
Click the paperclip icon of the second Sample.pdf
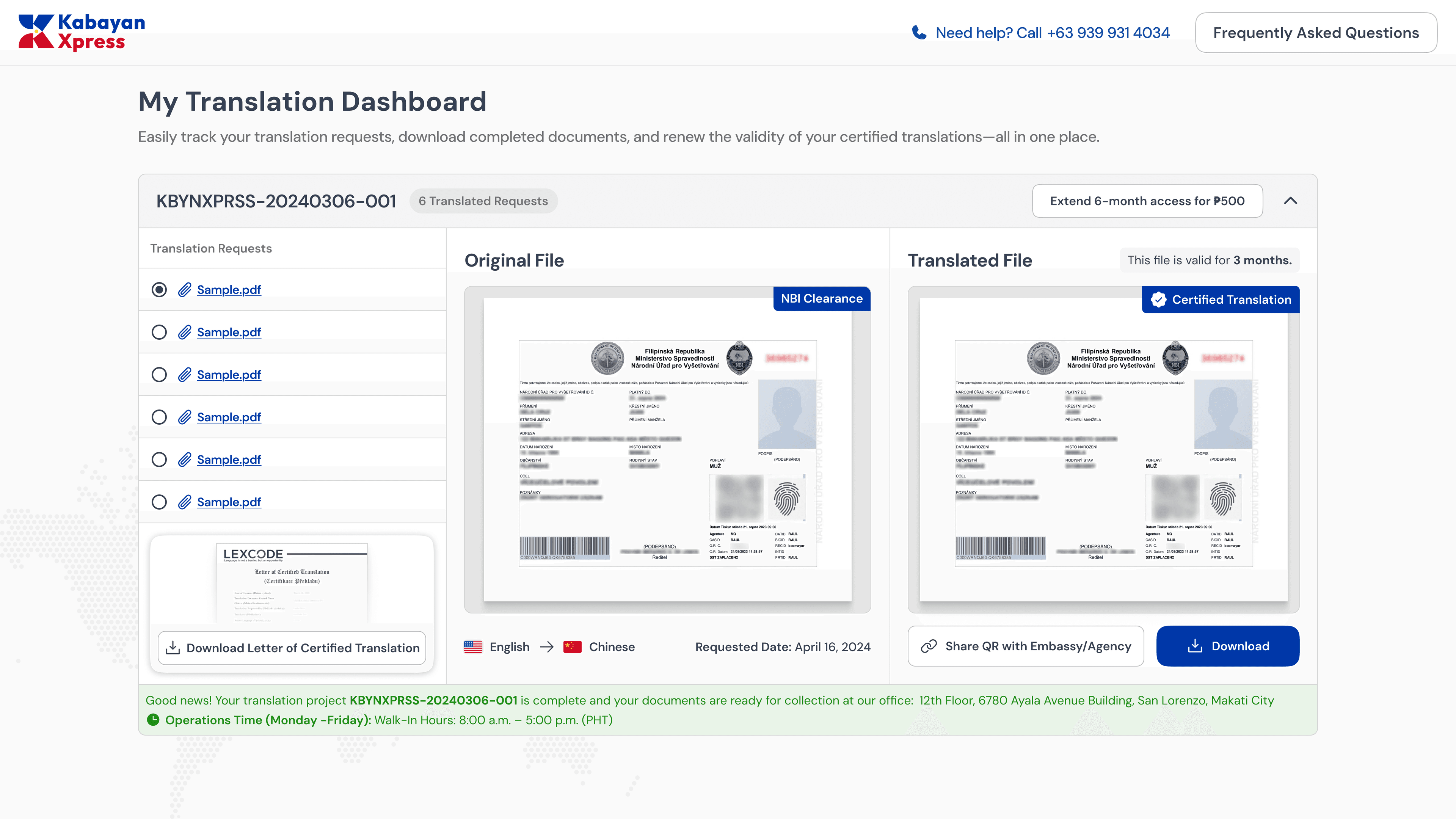[184, 333]
